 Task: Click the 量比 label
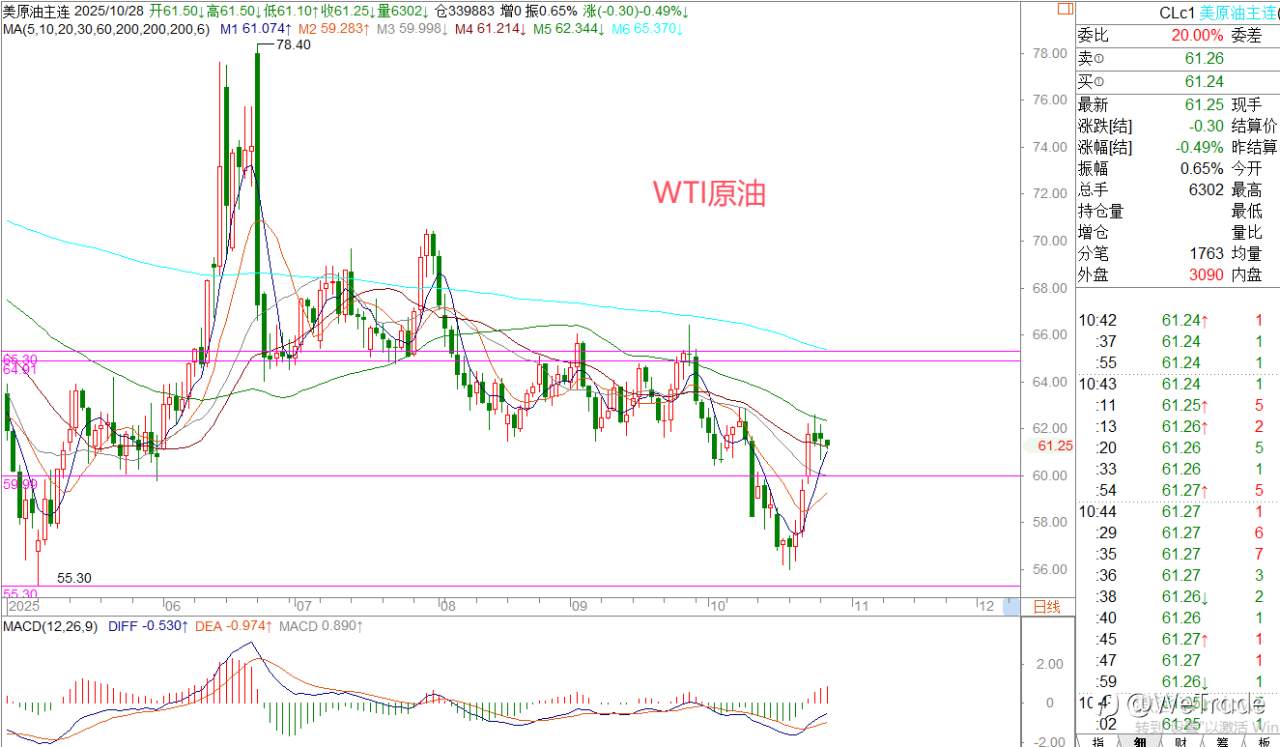pos(1247,232)
